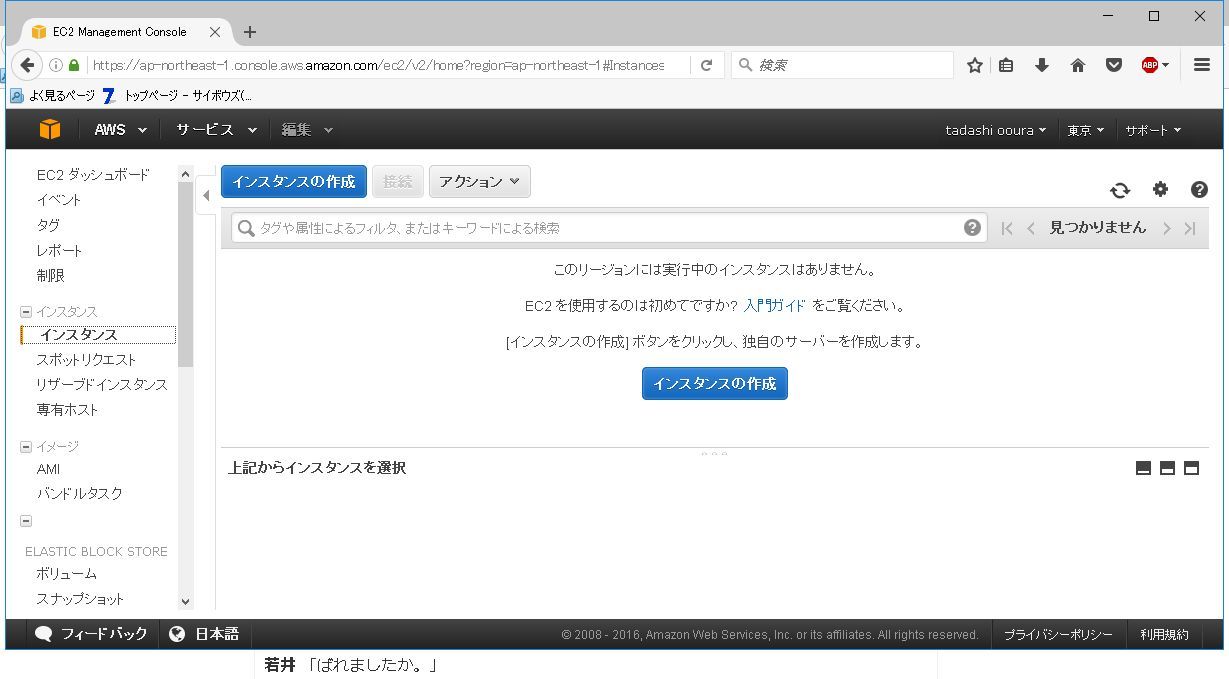
Task: Collapse the left navigation sidebar arrow
Action: 206,195
